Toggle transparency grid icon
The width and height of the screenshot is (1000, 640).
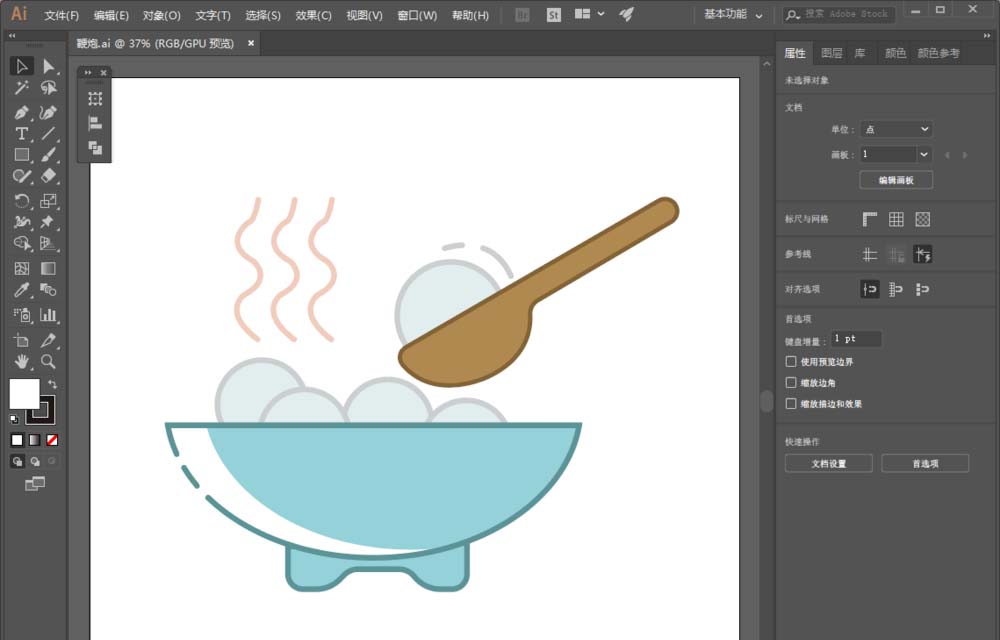922,219
